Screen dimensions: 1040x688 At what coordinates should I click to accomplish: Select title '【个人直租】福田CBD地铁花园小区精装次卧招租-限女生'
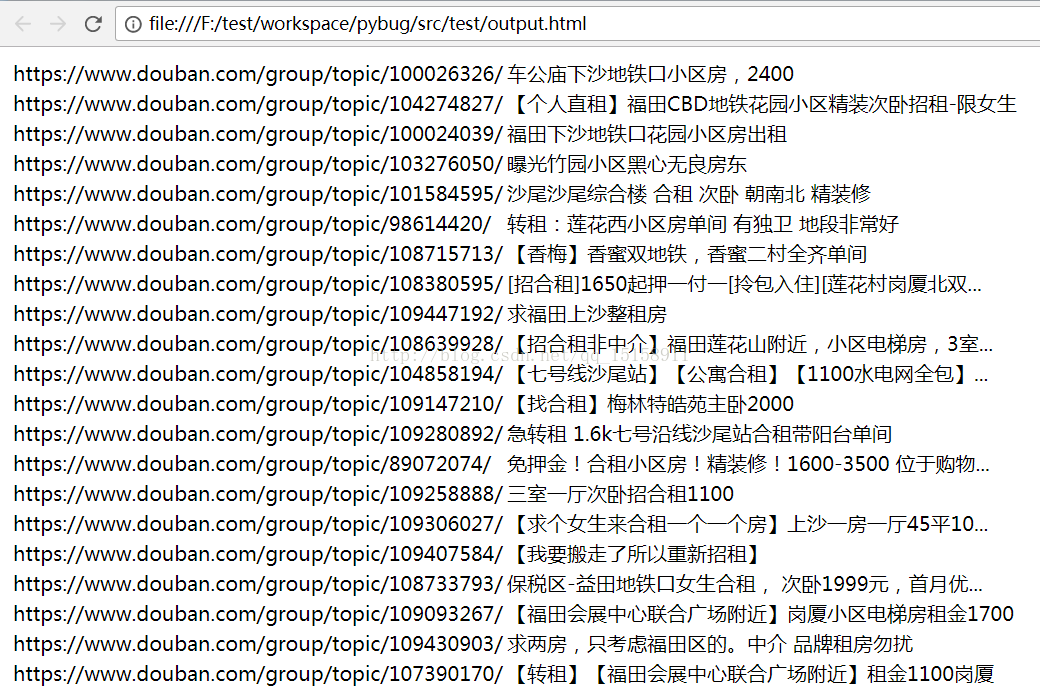[x=762, y=103]
